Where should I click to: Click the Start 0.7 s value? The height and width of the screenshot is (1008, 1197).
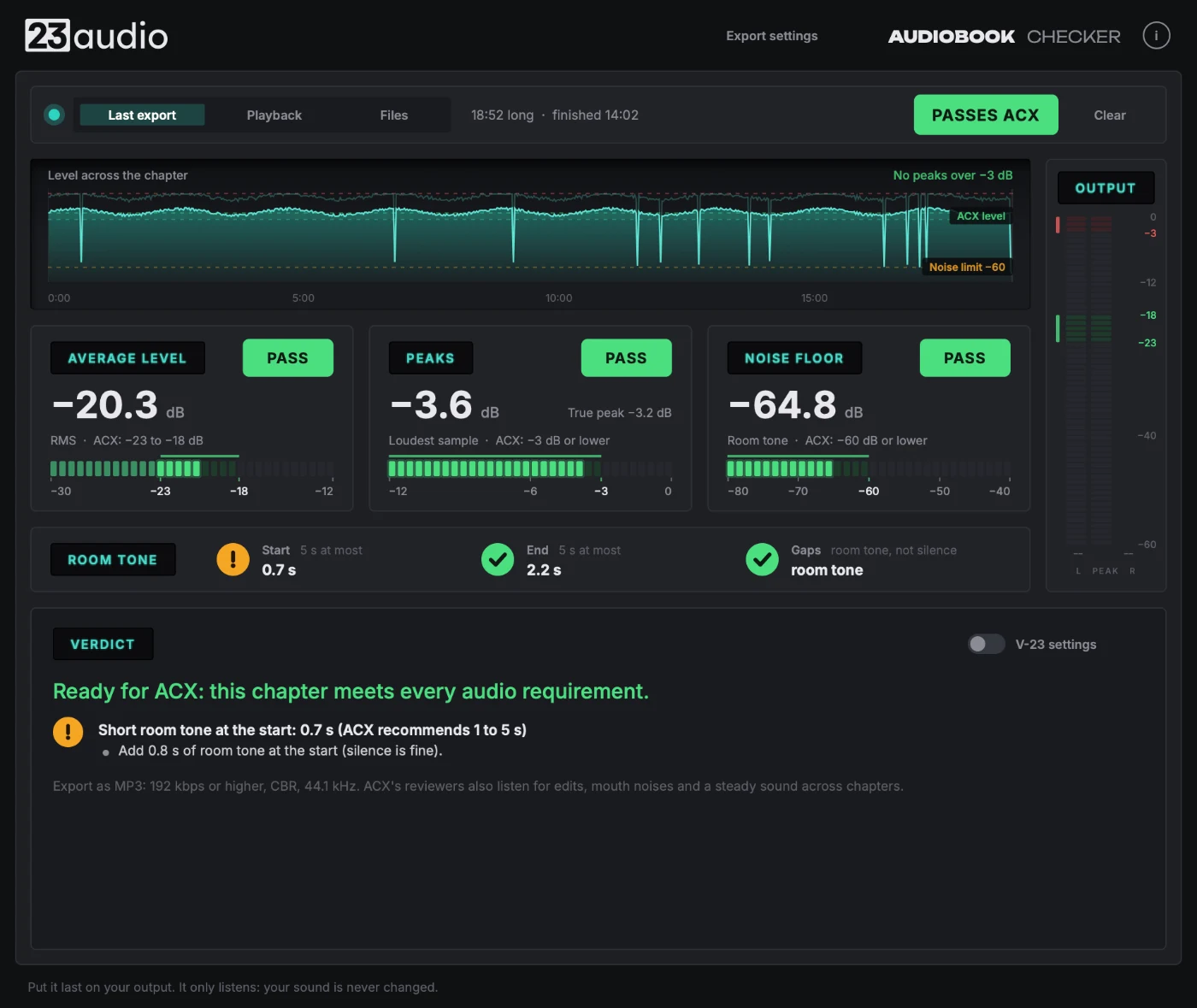click(279, 570)
